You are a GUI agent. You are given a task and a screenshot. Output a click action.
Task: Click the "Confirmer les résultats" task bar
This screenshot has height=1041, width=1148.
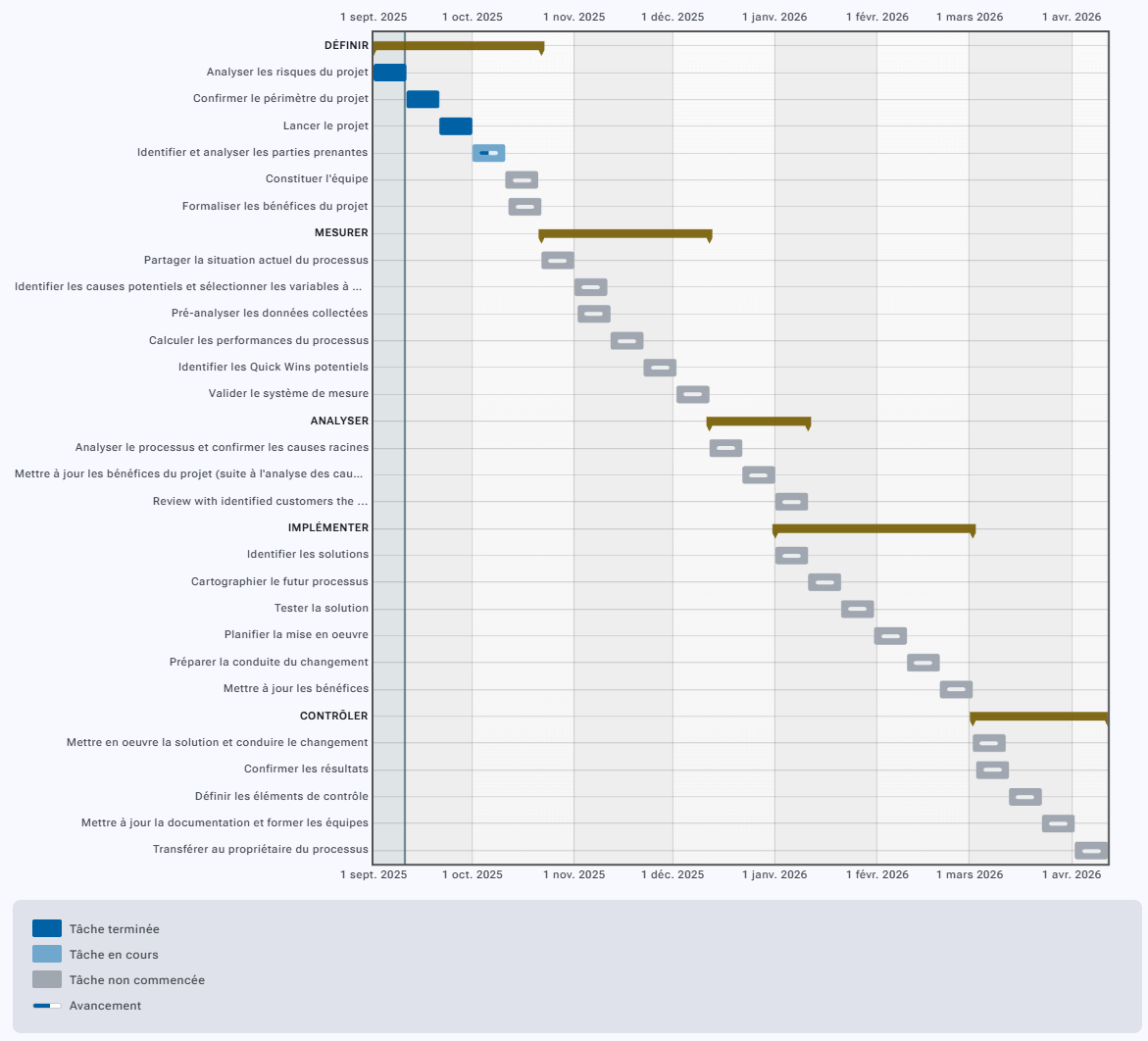[992, 770]
